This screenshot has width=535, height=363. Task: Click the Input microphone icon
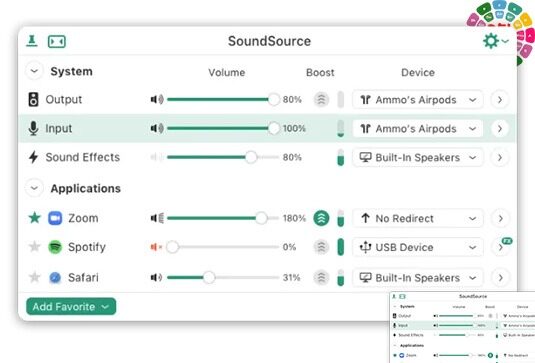[x=33, y=128]
